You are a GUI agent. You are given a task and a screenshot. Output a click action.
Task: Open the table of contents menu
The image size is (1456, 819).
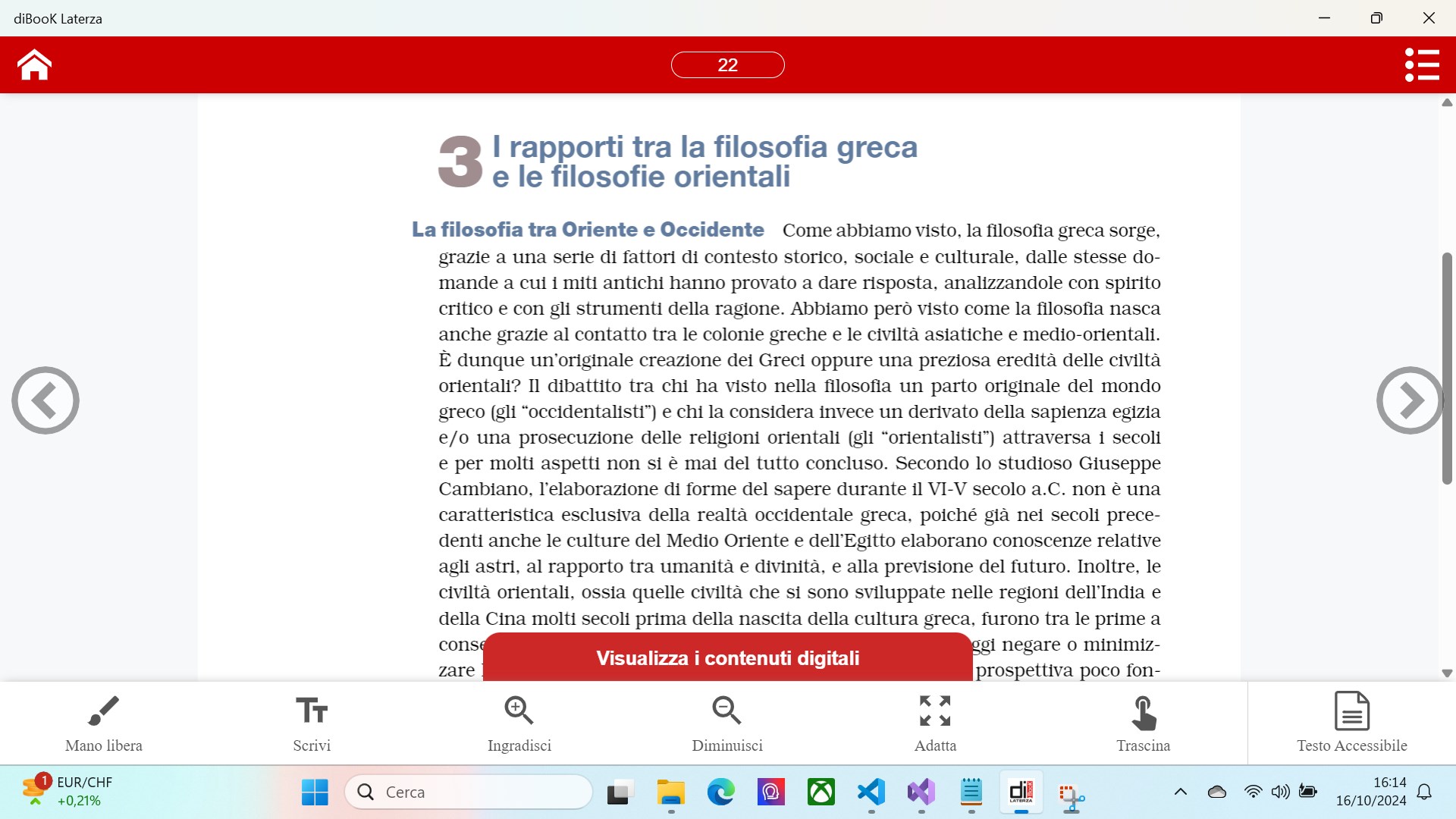click(x=1422, y=64)
